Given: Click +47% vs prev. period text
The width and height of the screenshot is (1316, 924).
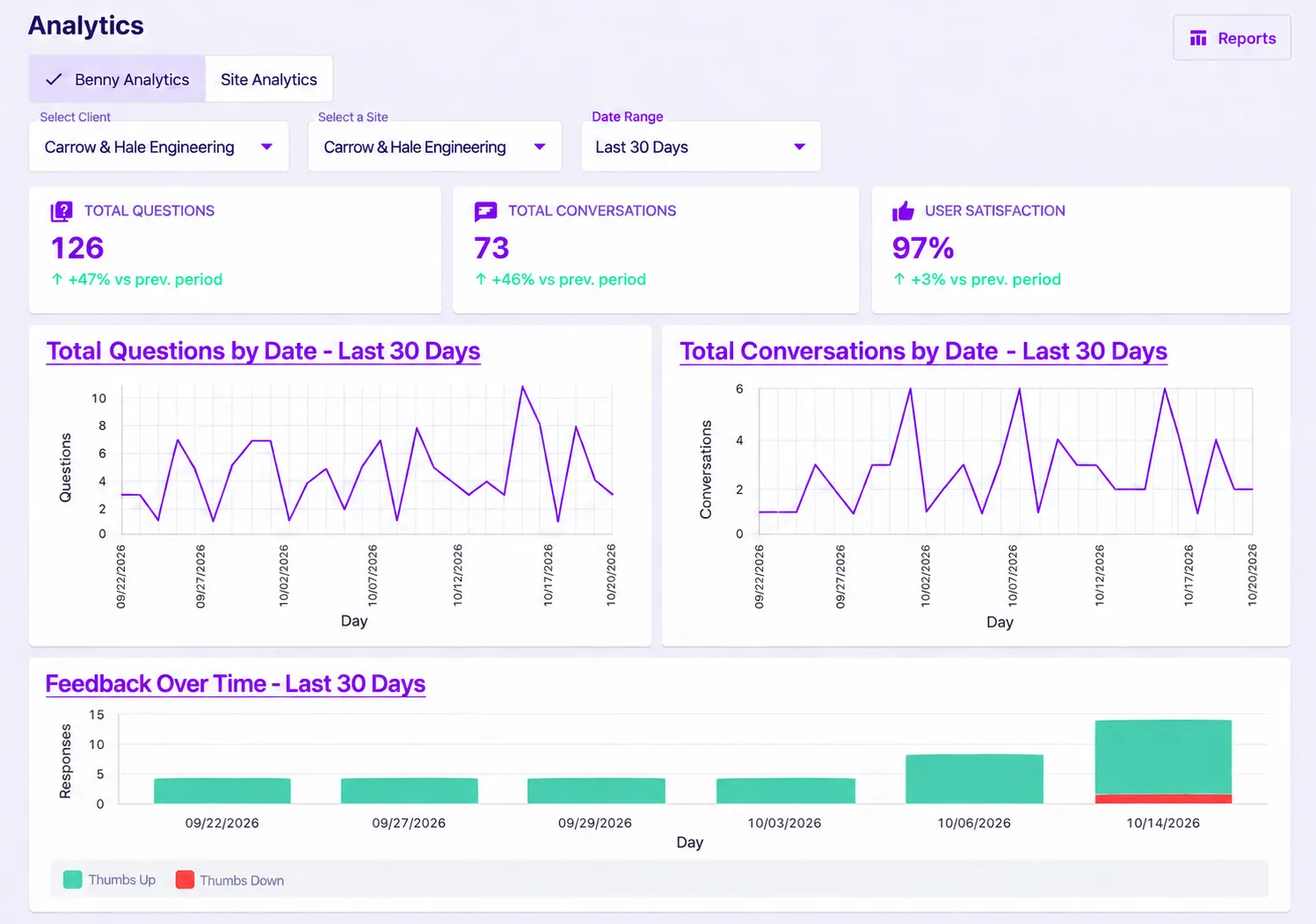Looking at the screenshot, I should click(x=145, y=280).
